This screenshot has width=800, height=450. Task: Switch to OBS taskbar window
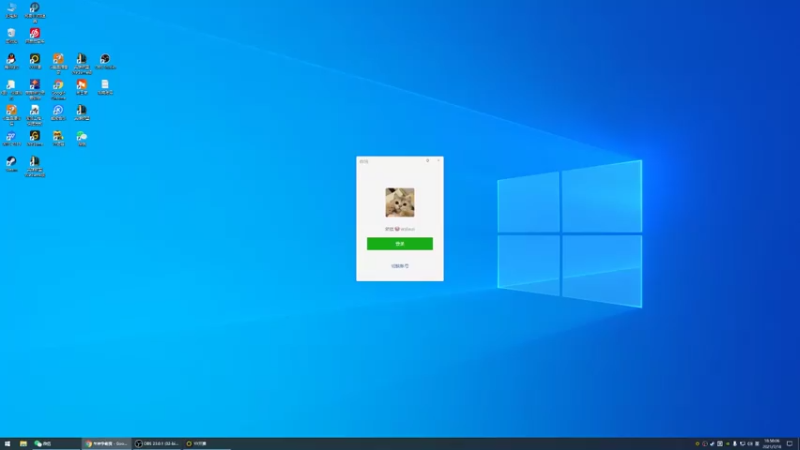pos(157,444)
